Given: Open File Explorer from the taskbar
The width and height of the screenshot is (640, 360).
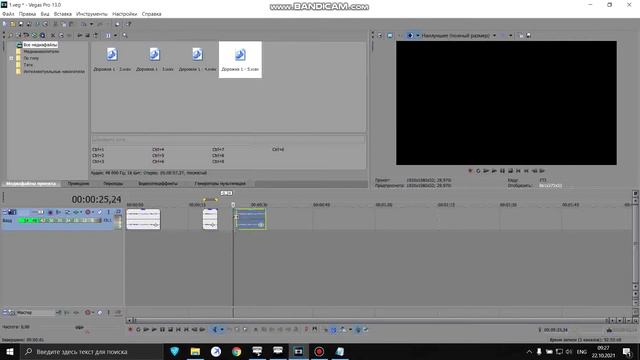Looking at the screenshot, I should click(195, 351).
